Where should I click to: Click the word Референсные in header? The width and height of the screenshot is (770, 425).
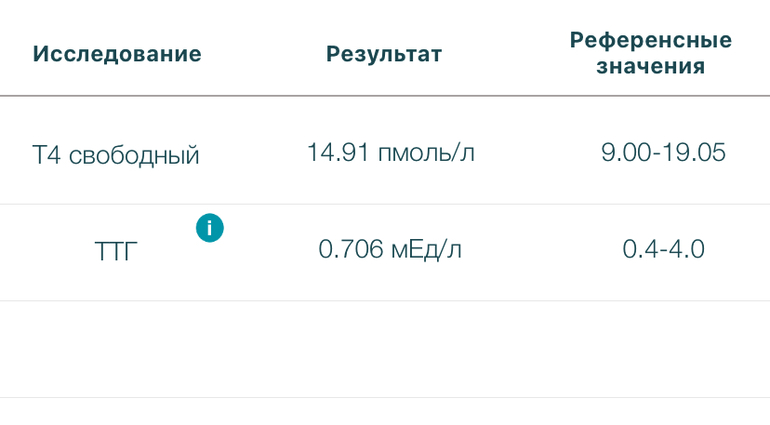pos(651,41)
